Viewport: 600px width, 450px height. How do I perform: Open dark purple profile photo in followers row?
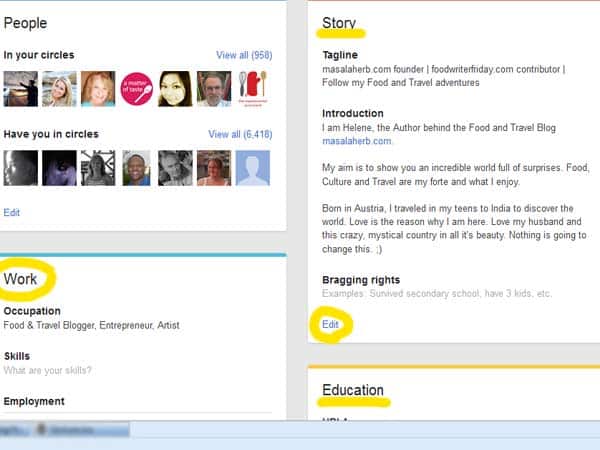[x=59, y=168]
